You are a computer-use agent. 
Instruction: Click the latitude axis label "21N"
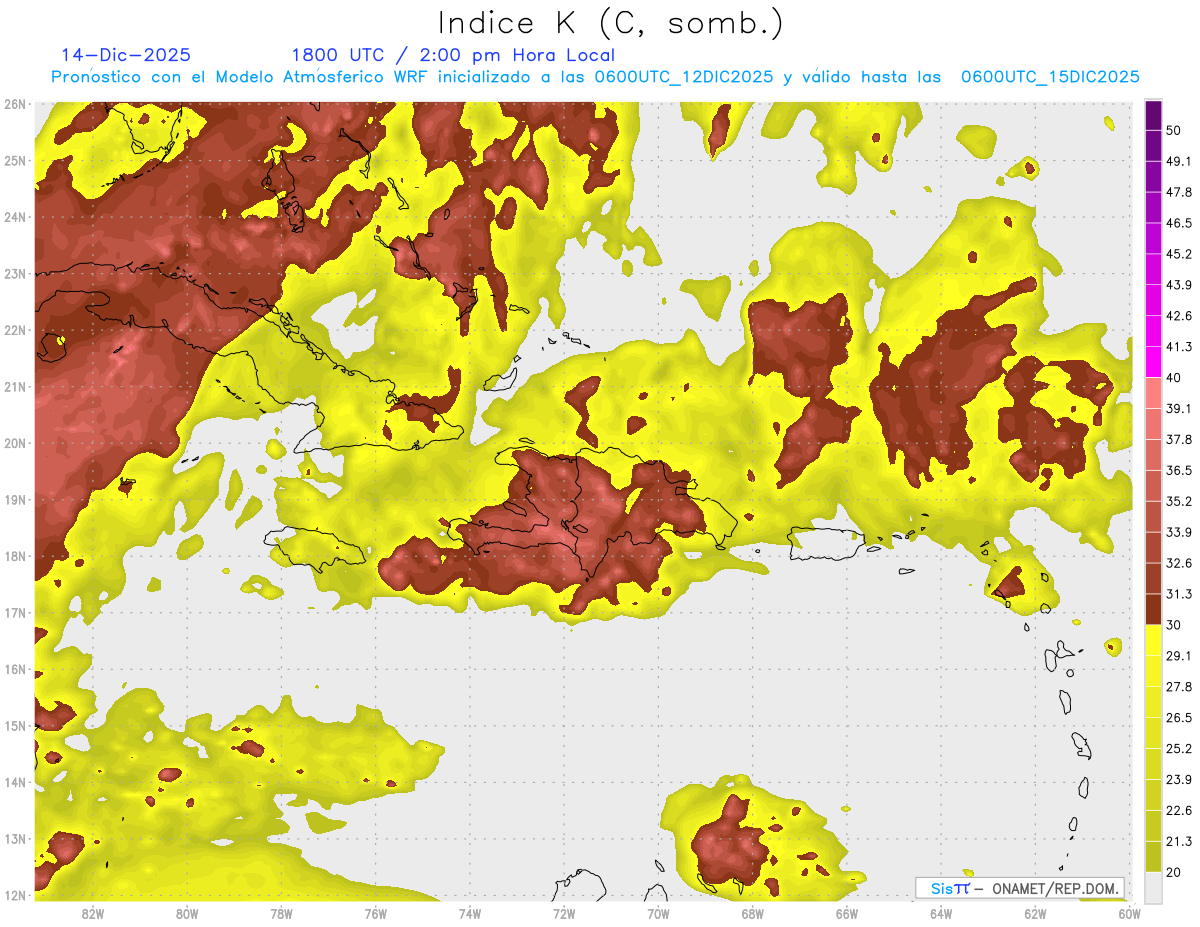point(15,386)
